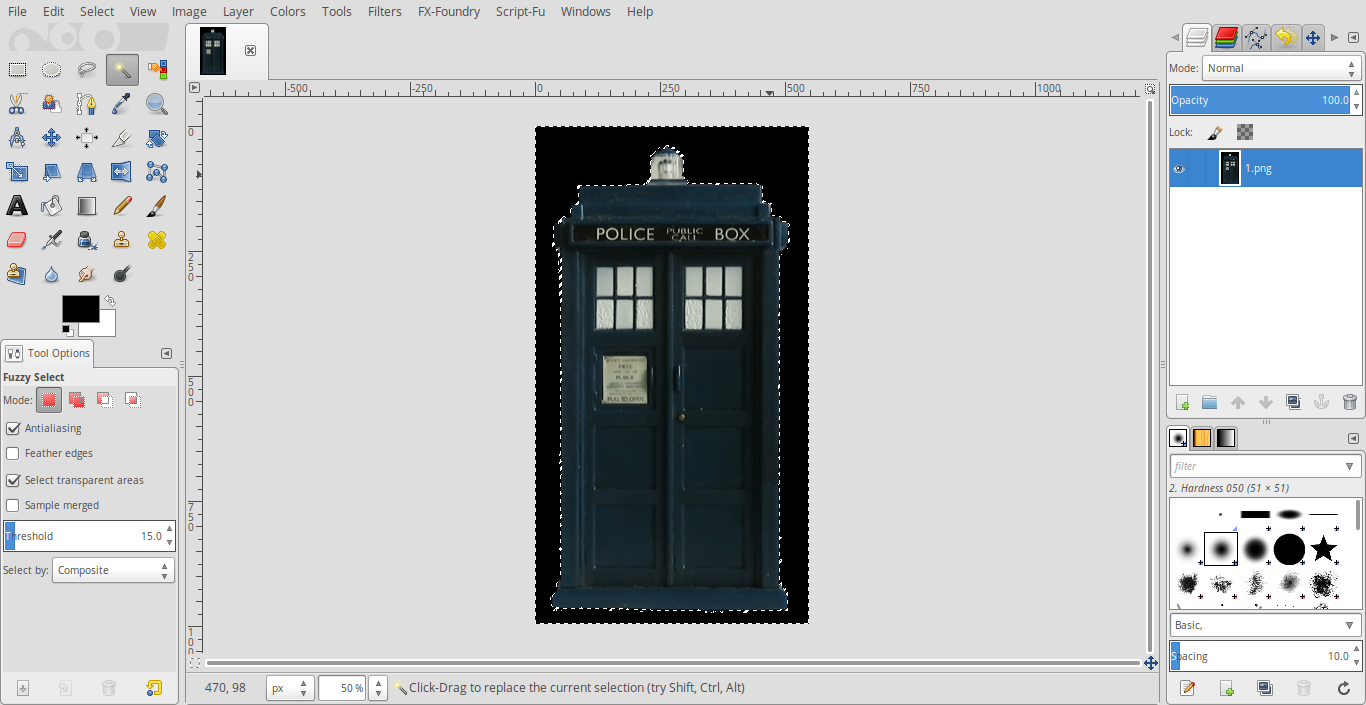The height and width of the screenshot is (705, 1366).
Task: Create a new layer
Action: [x=1182, y=402]
